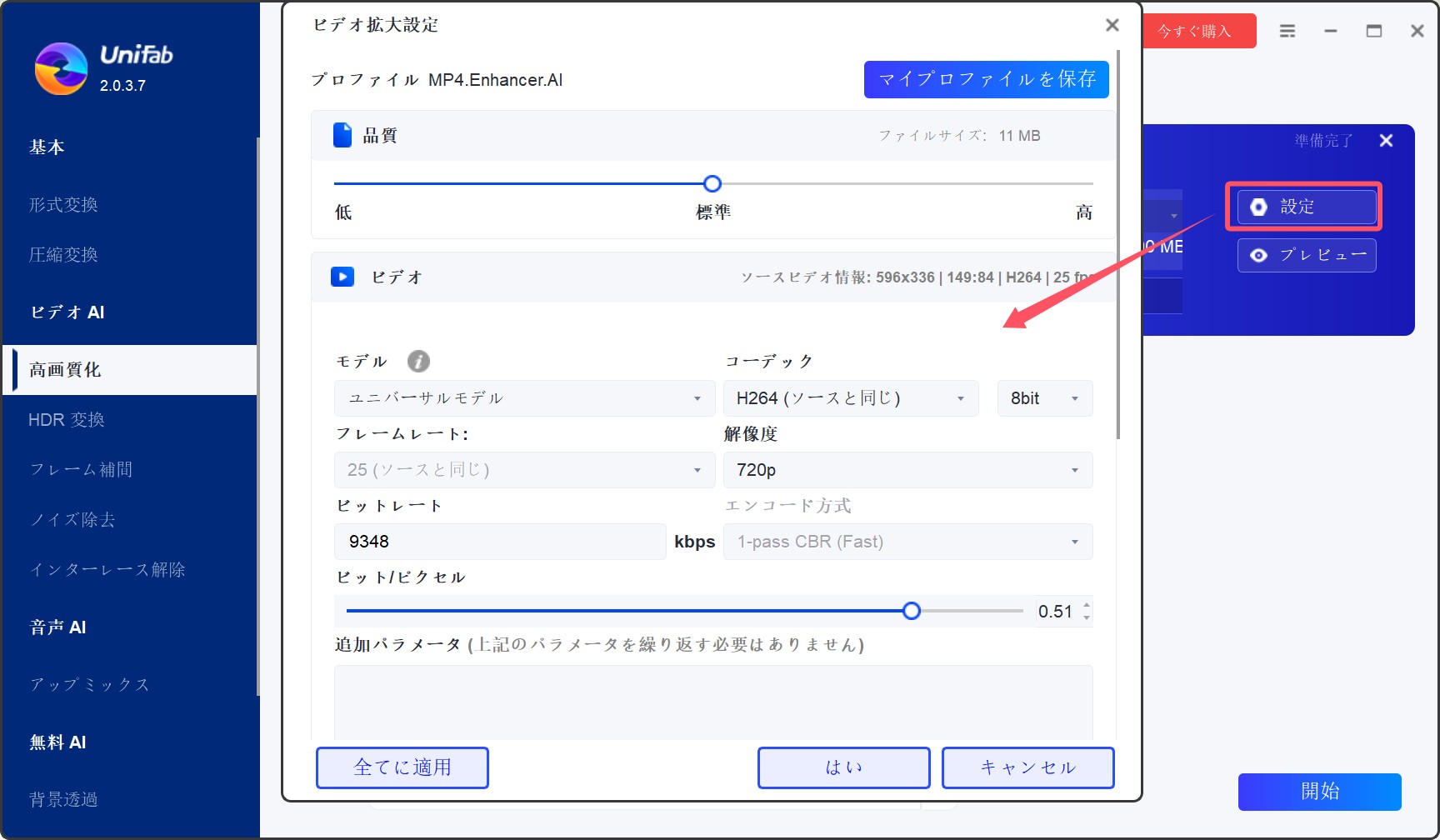This screenshot has width=1440, height=840.
Task: Close the video enlargement settings dialog
Action: pyautogui.click(x=1112, y=25)
